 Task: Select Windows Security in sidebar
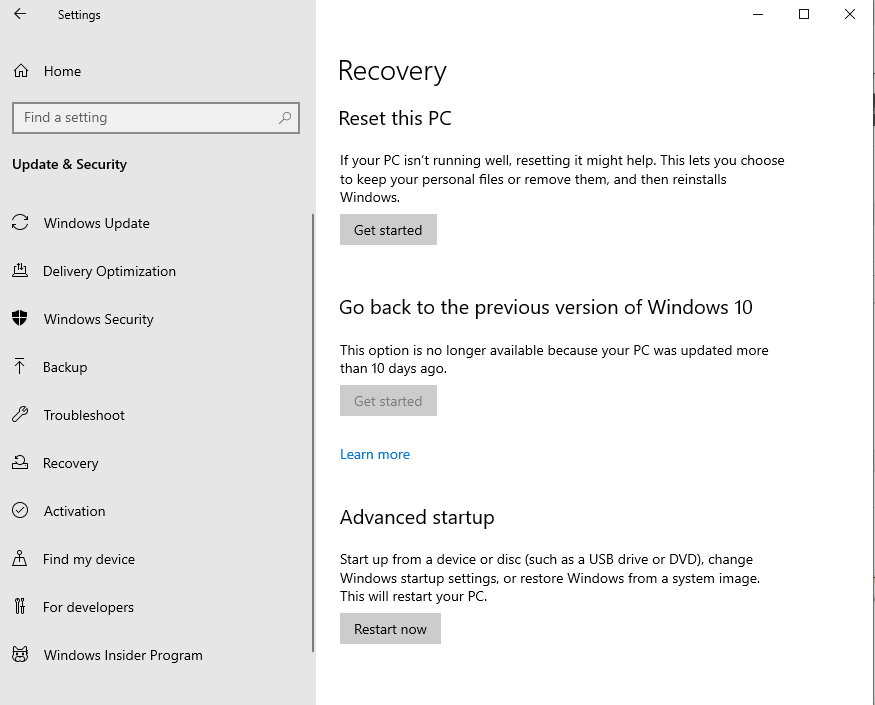click(99, 319)
